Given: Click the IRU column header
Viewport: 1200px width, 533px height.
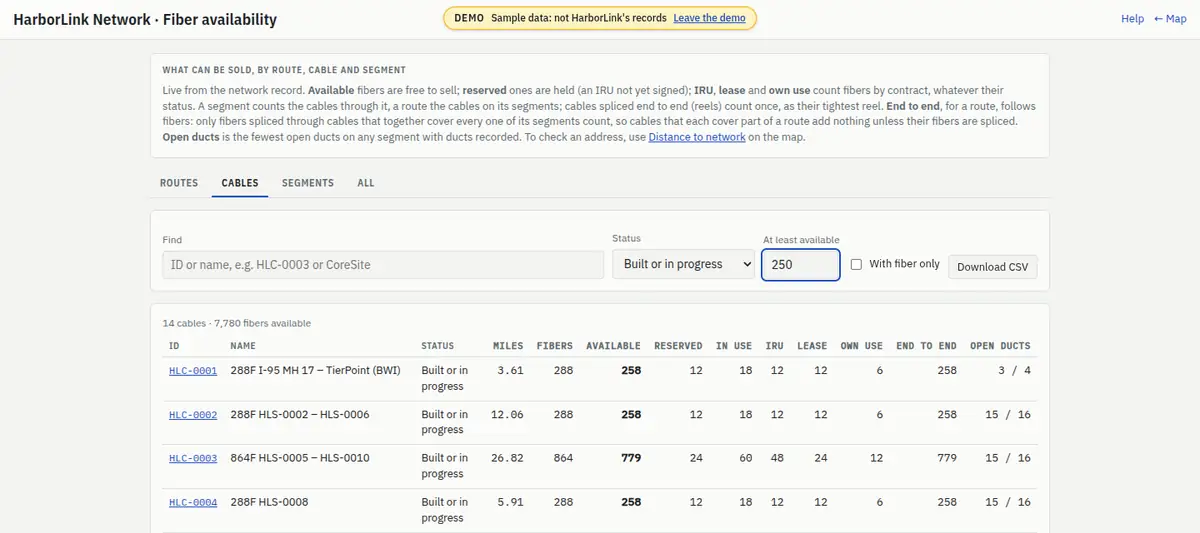Looking at the screenshot, I should click(x=774, y=346).
